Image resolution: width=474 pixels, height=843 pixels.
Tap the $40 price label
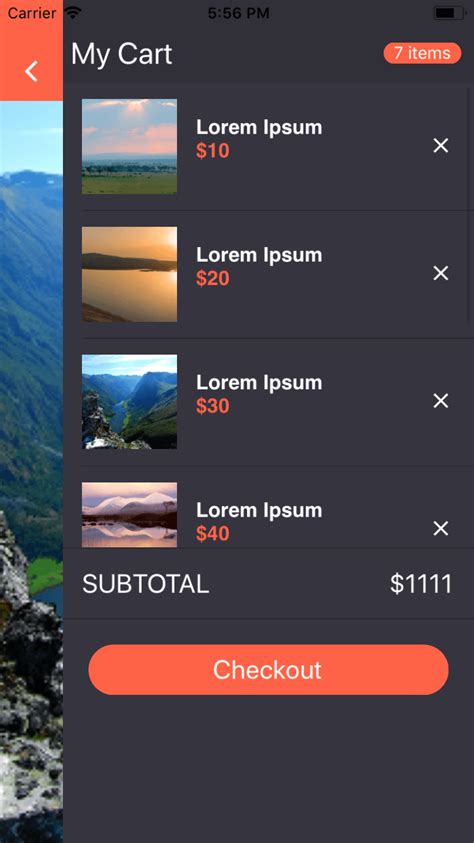coord(213,533)
